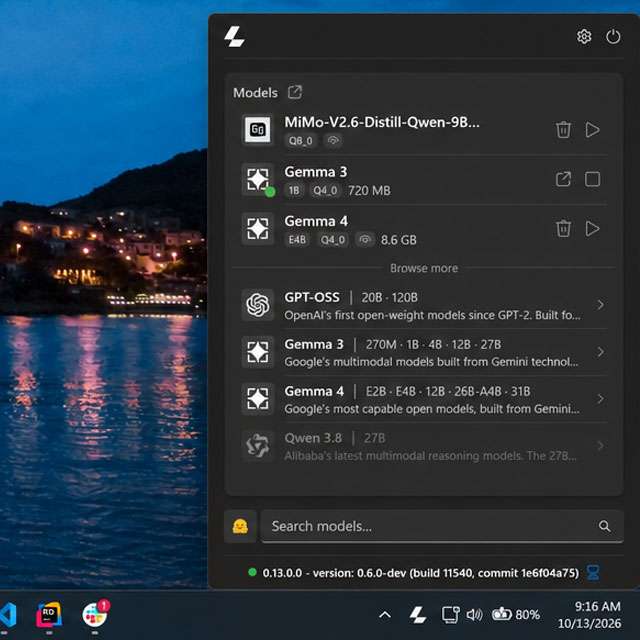Show hidden tray icons chevron
640x640 pixels.
point(384,614)
